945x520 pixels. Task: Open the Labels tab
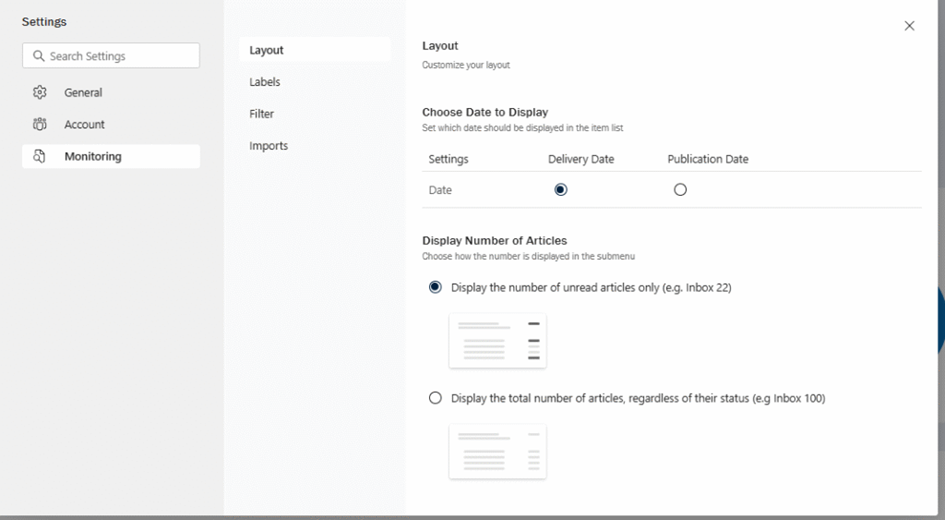point(265,82)
